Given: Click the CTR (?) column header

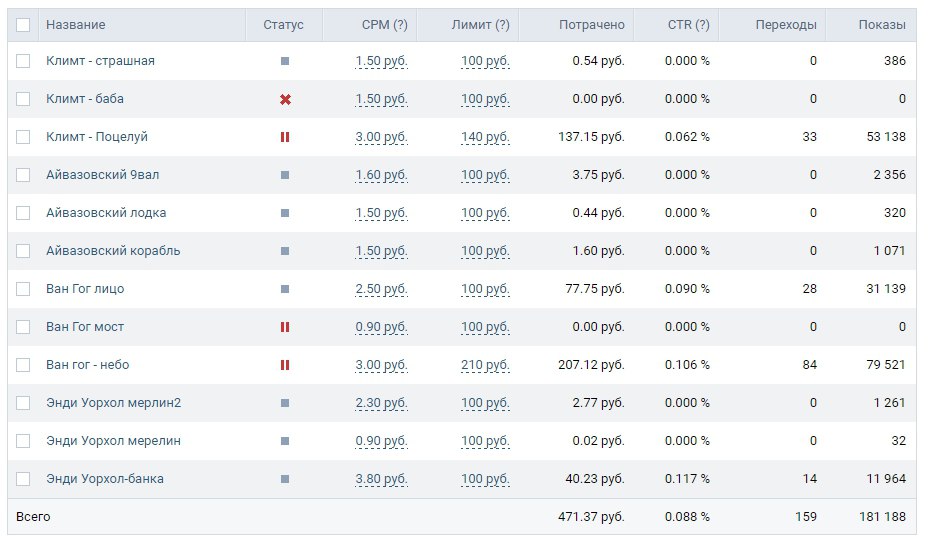Looking at the screenshot, I should tap(688, 25).
